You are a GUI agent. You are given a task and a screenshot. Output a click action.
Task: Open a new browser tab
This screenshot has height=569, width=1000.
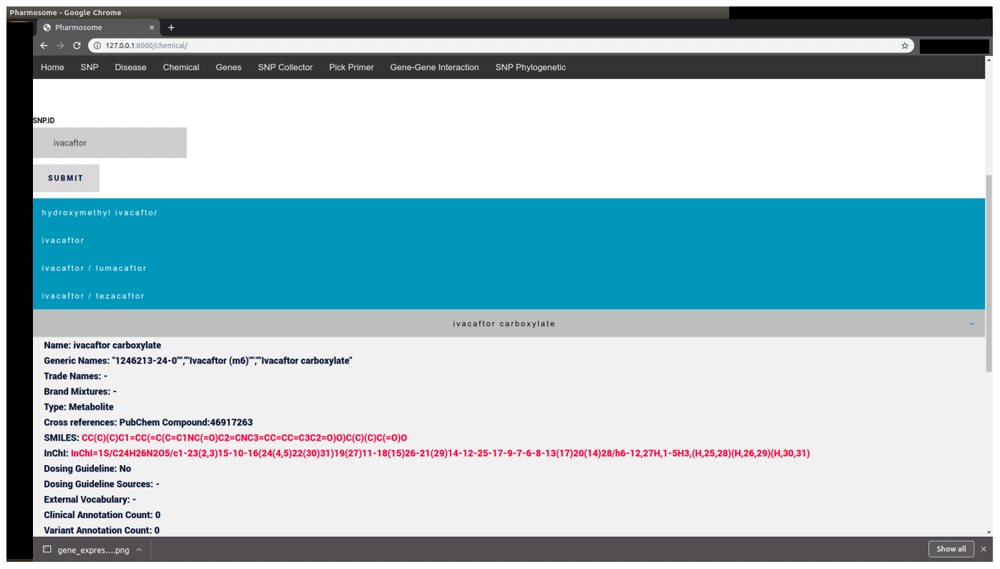coord(171,28)
